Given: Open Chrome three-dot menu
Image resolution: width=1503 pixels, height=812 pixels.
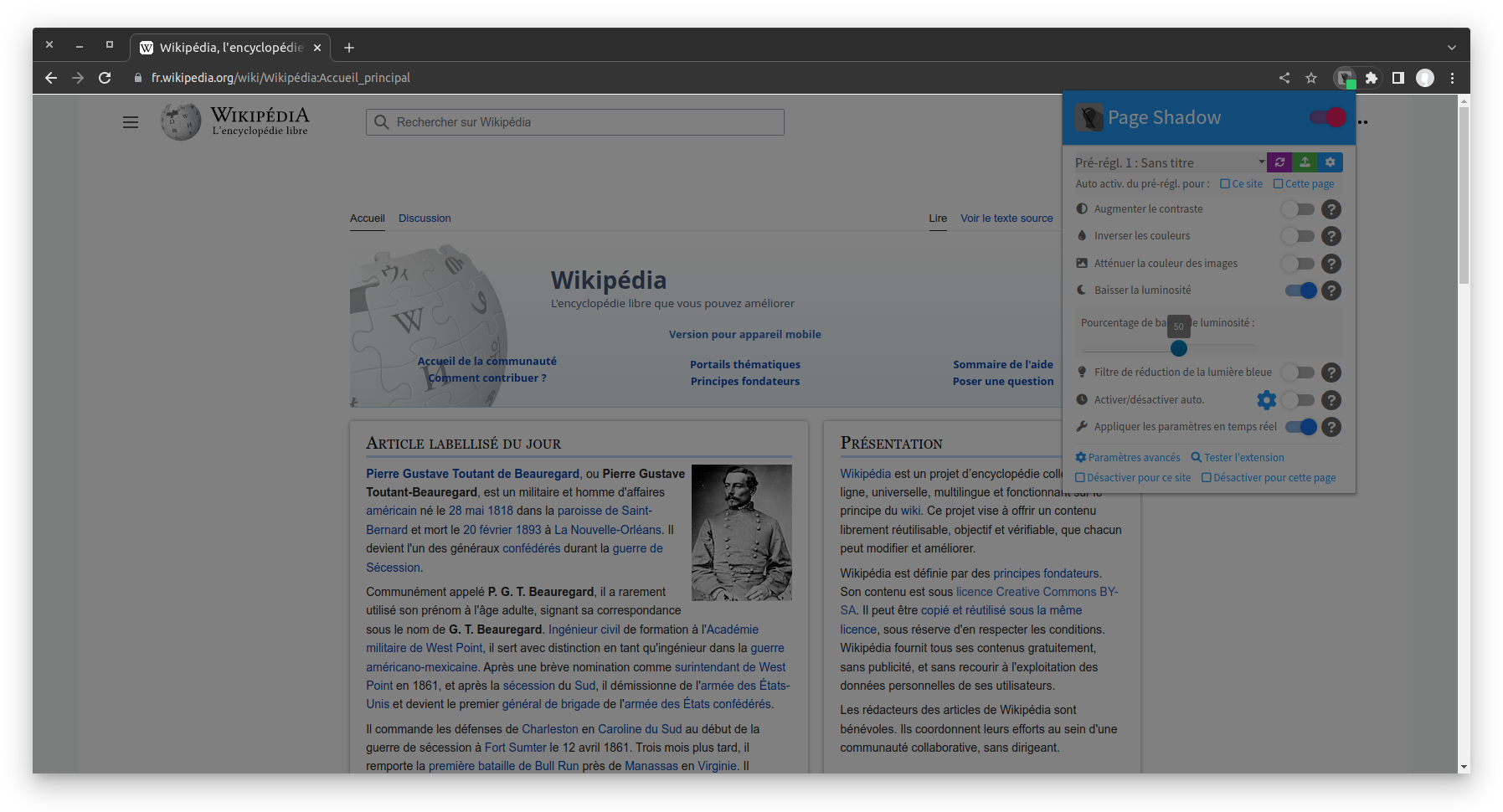Looking at the screenshot, I should pos(1453,78).
